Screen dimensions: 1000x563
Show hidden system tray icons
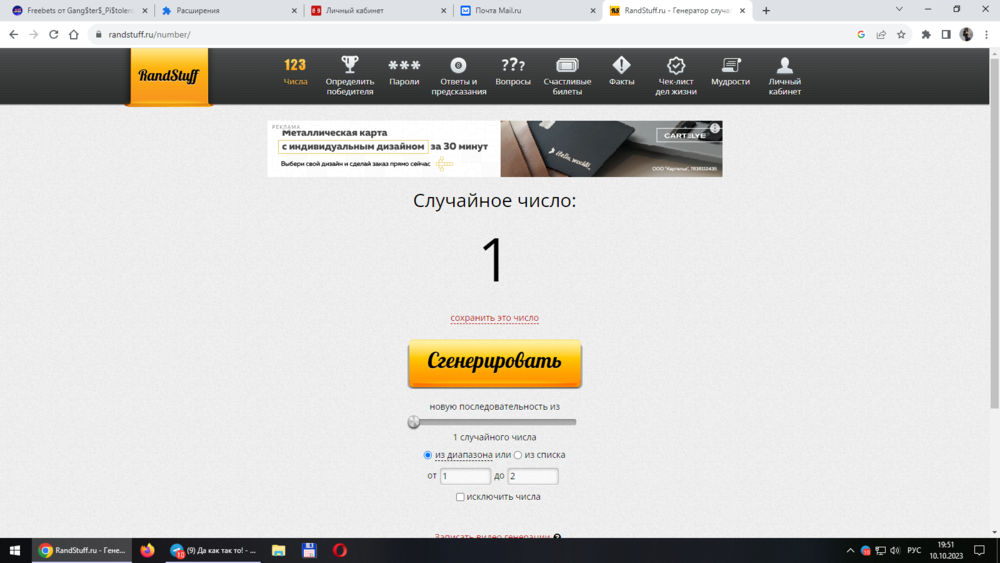click(850, 550)
